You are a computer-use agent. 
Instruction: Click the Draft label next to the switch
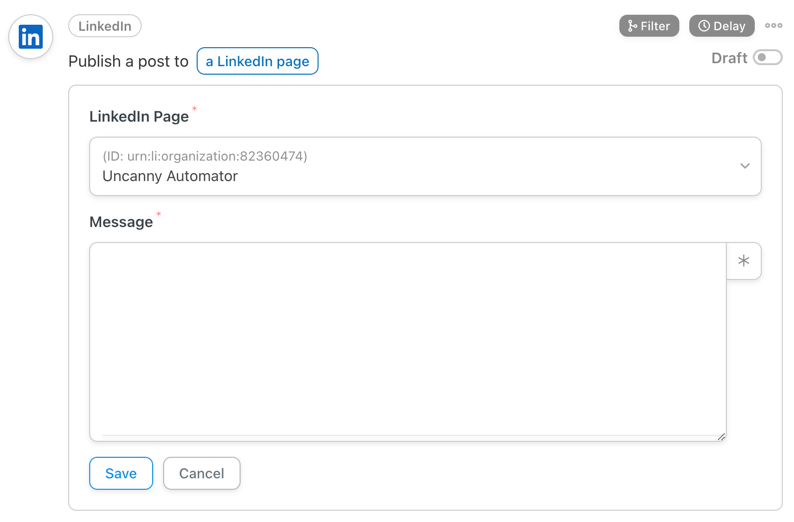coord(729,58)
